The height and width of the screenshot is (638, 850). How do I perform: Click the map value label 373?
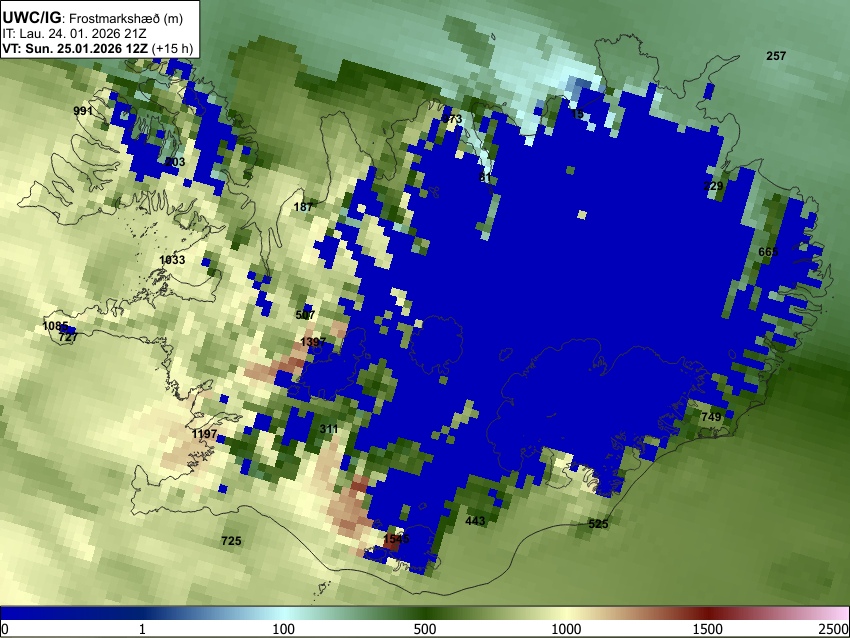452,119
